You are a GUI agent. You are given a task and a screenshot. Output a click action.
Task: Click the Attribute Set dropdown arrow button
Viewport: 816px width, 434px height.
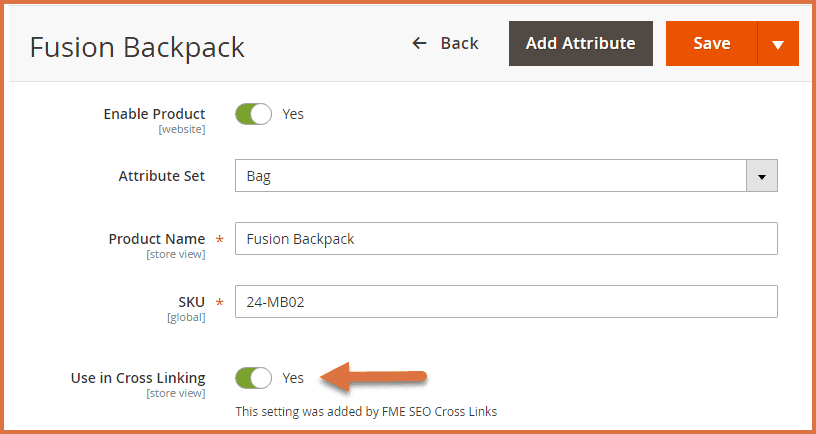click(762, 176)
